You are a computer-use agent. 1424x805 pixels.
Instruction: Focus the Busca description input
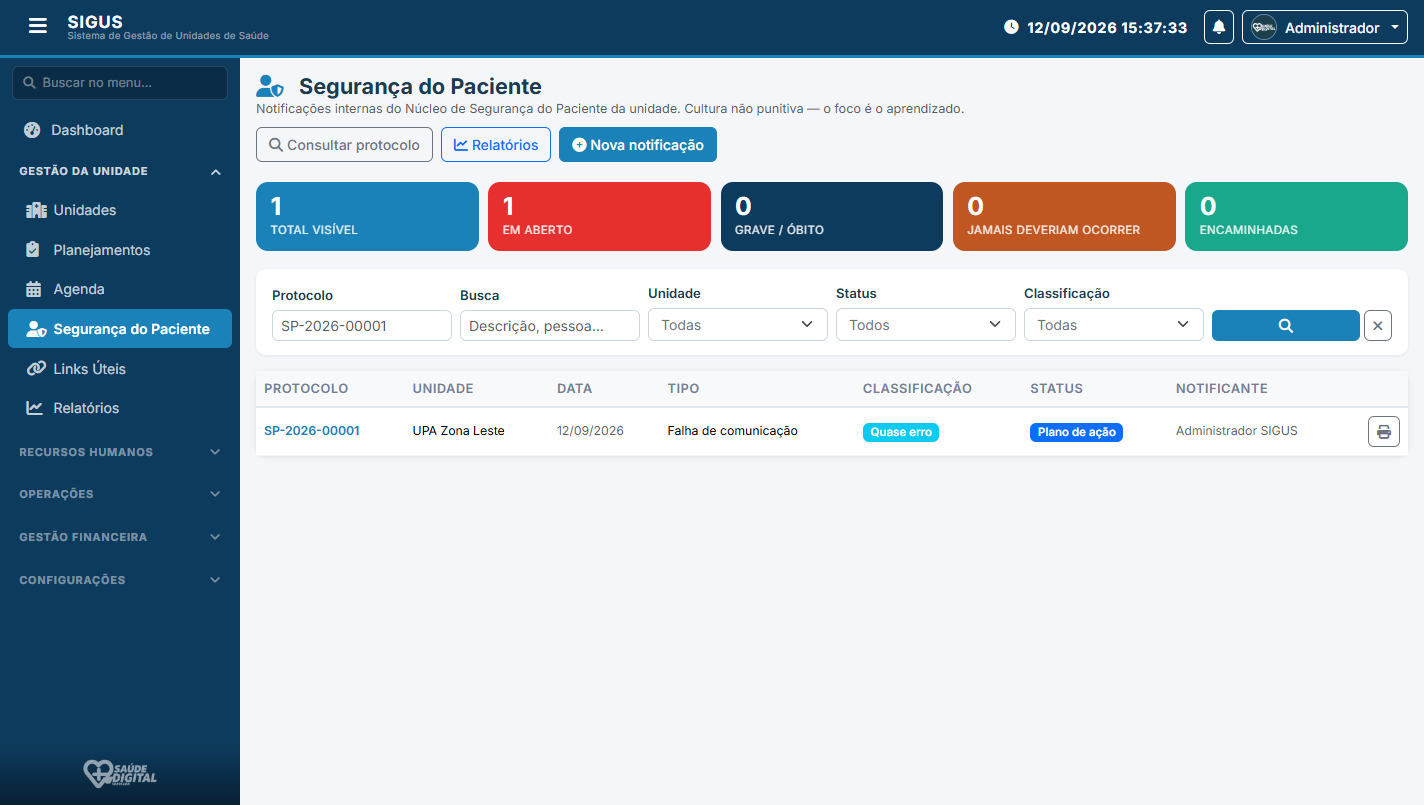click(x=550, y=326)
